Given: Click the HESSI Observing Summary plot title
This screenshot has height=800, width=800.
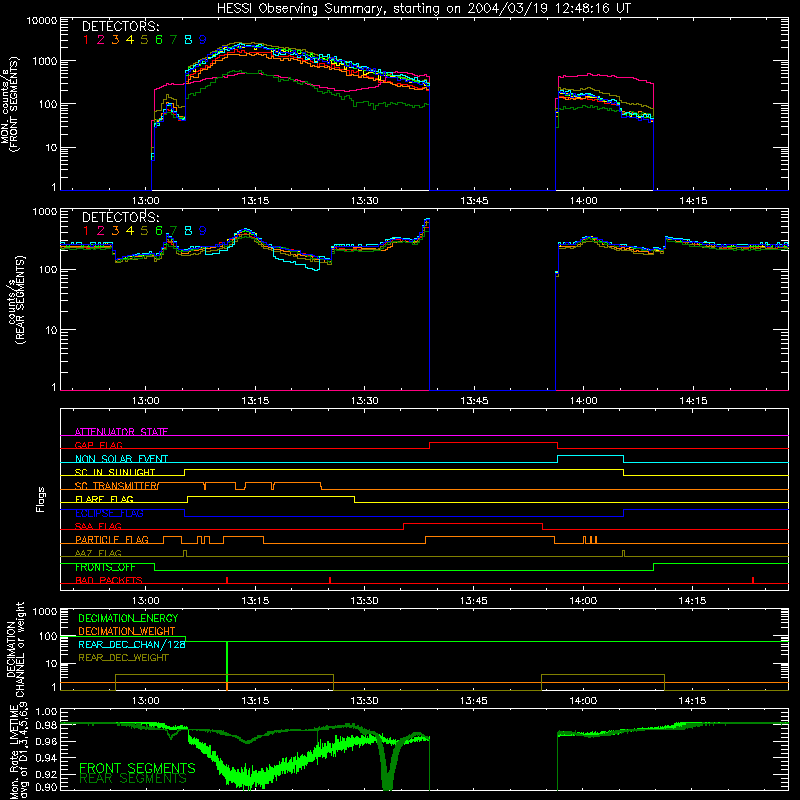Looking at the screenshot, I should coord(424,9).
